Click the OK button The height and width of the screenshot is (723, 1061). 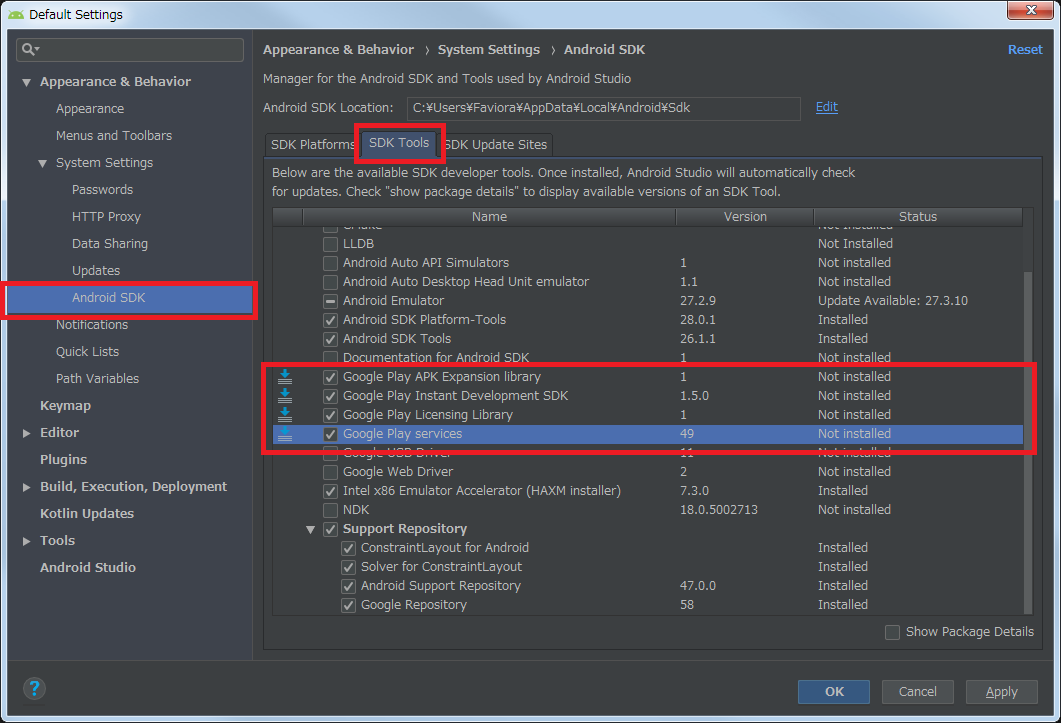(834, 692)
